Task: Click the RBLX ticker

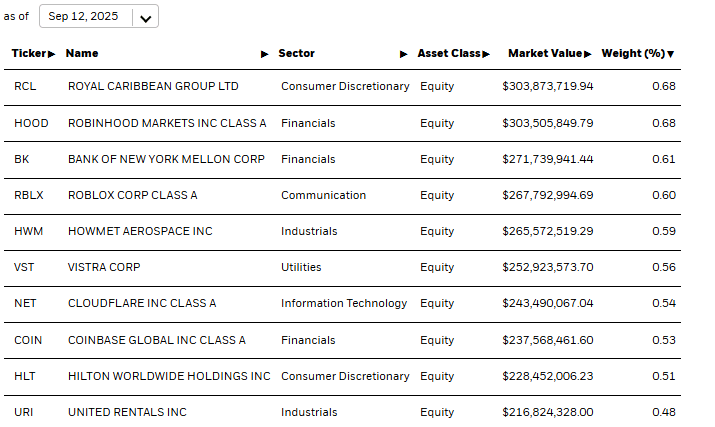Action: pos(28,195)
